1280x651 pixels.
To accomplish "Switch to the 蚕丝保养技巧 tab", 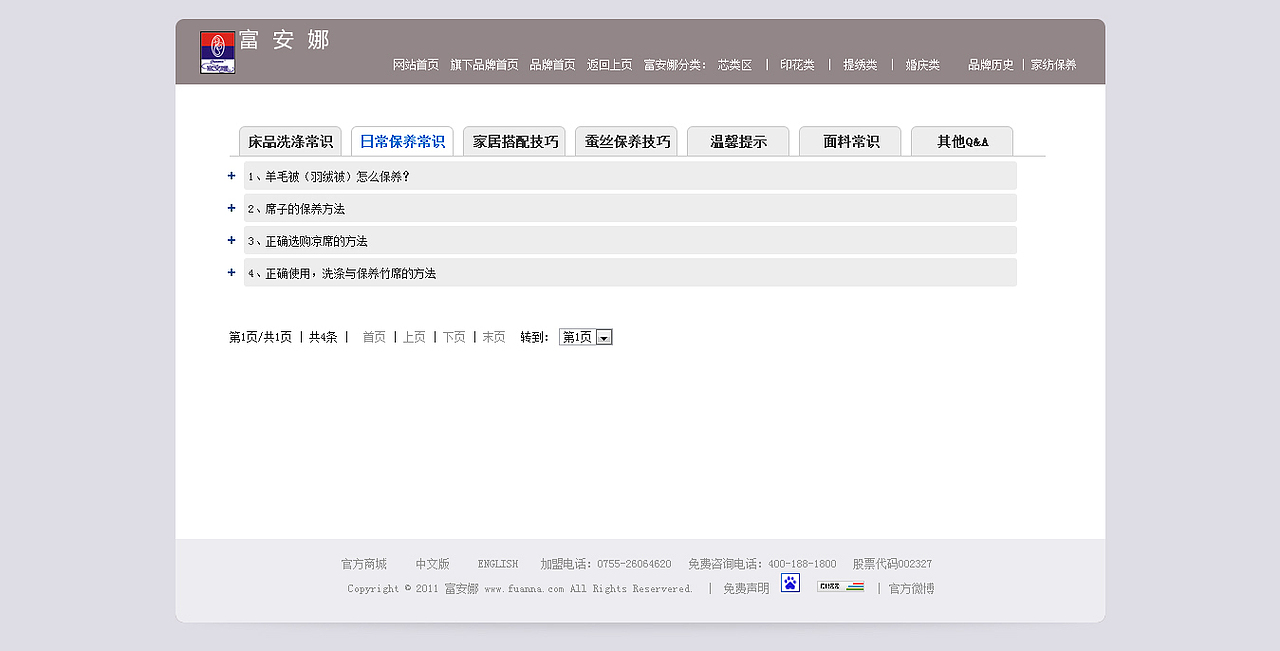I will coord(626,141).
